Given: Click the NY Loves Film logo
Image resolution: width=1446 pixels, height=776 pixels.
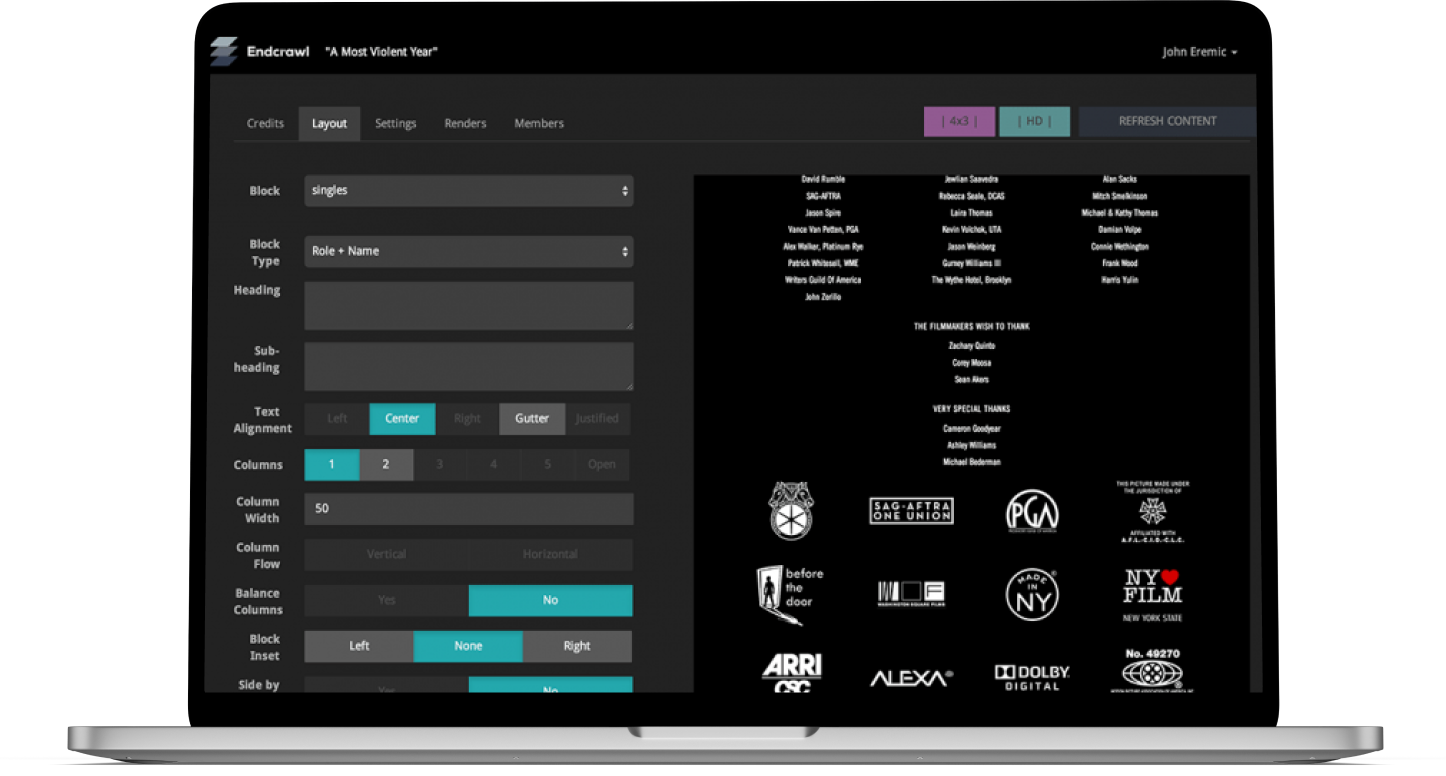Looking at the screenshot, I should pos(1152,594).
